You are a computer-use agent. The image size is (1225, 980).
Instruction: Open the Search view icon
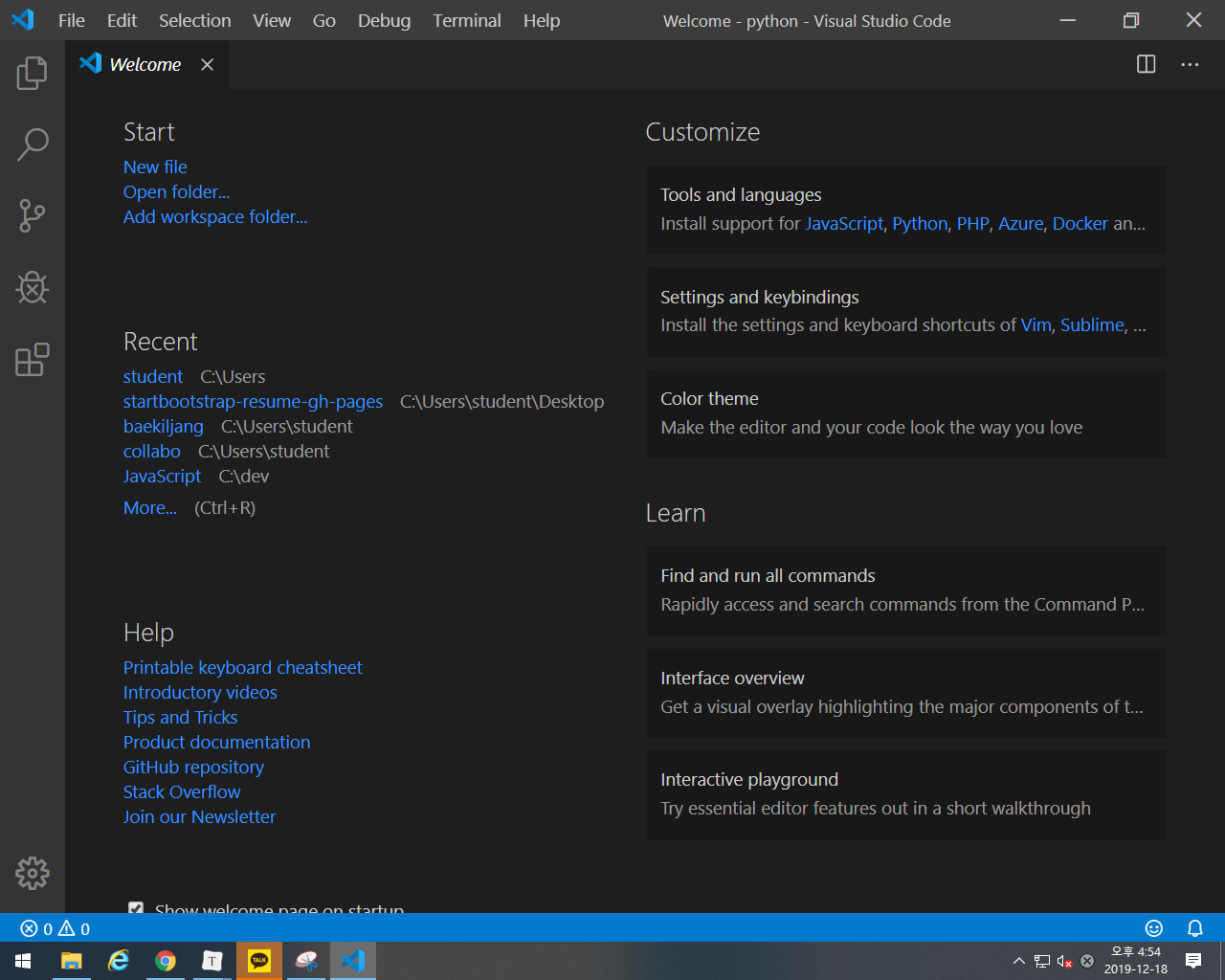click(32, 145)
